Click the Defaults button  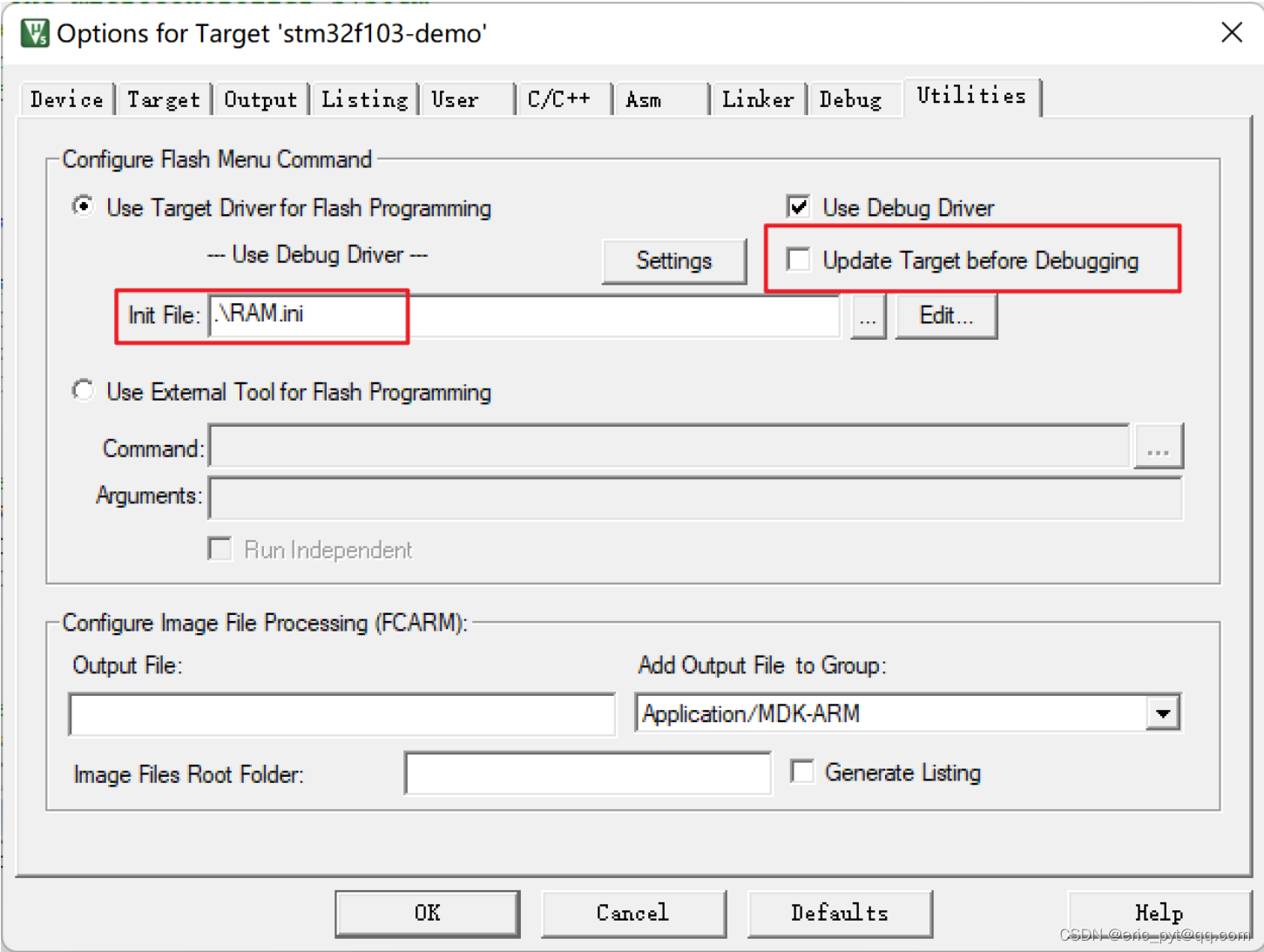(x=840, y=913)
